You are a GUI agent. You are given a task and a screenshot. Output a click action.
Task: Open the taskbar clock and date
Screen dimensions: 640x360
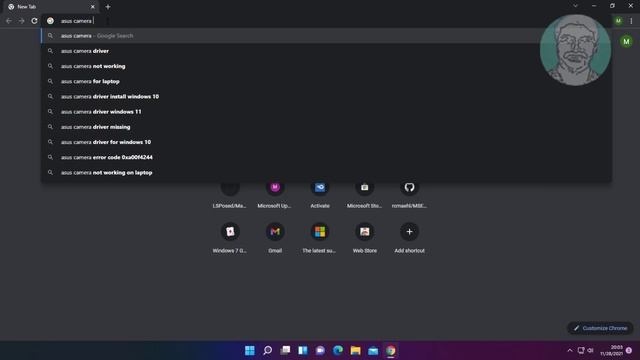tap(611, 350)
